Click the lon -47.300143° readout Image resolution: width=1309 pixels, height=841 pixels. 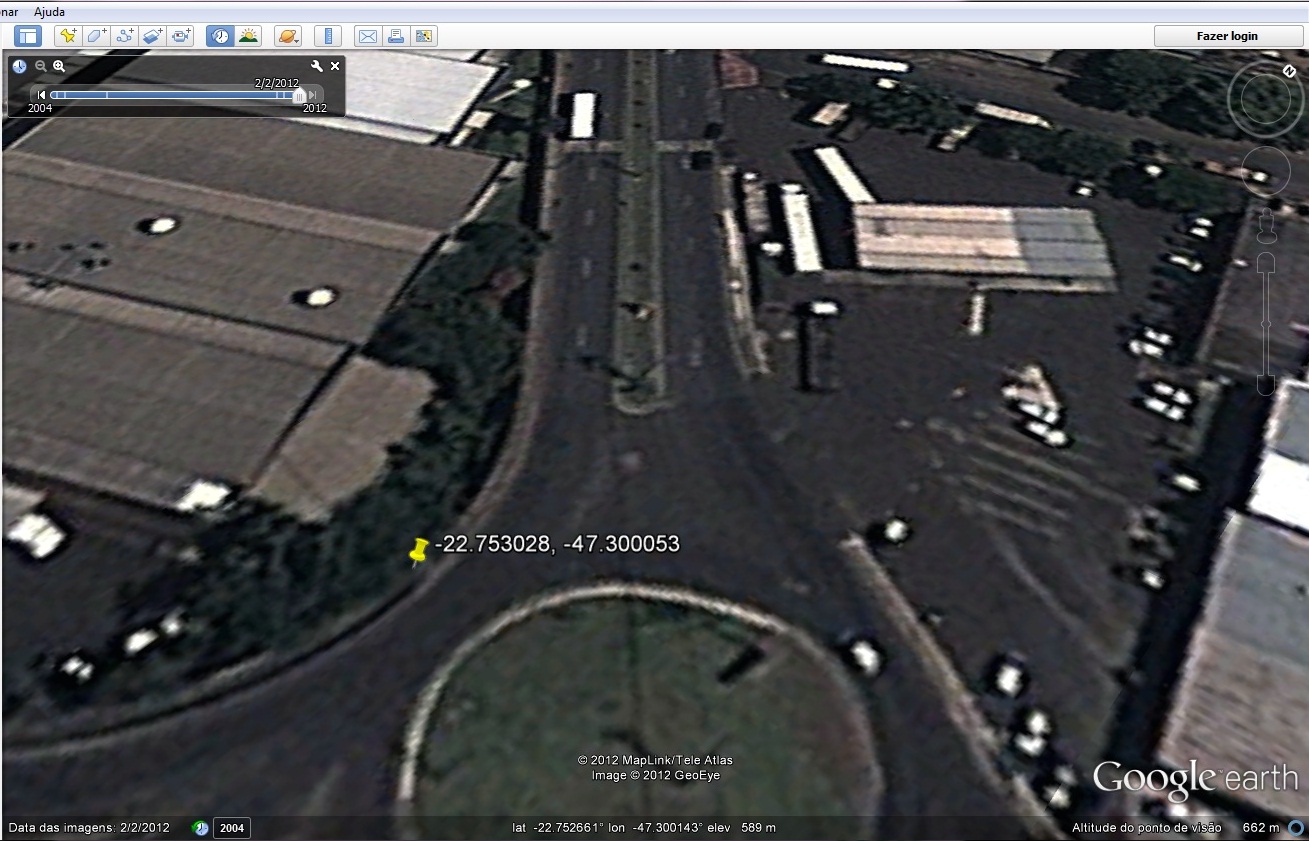[655, 828]
